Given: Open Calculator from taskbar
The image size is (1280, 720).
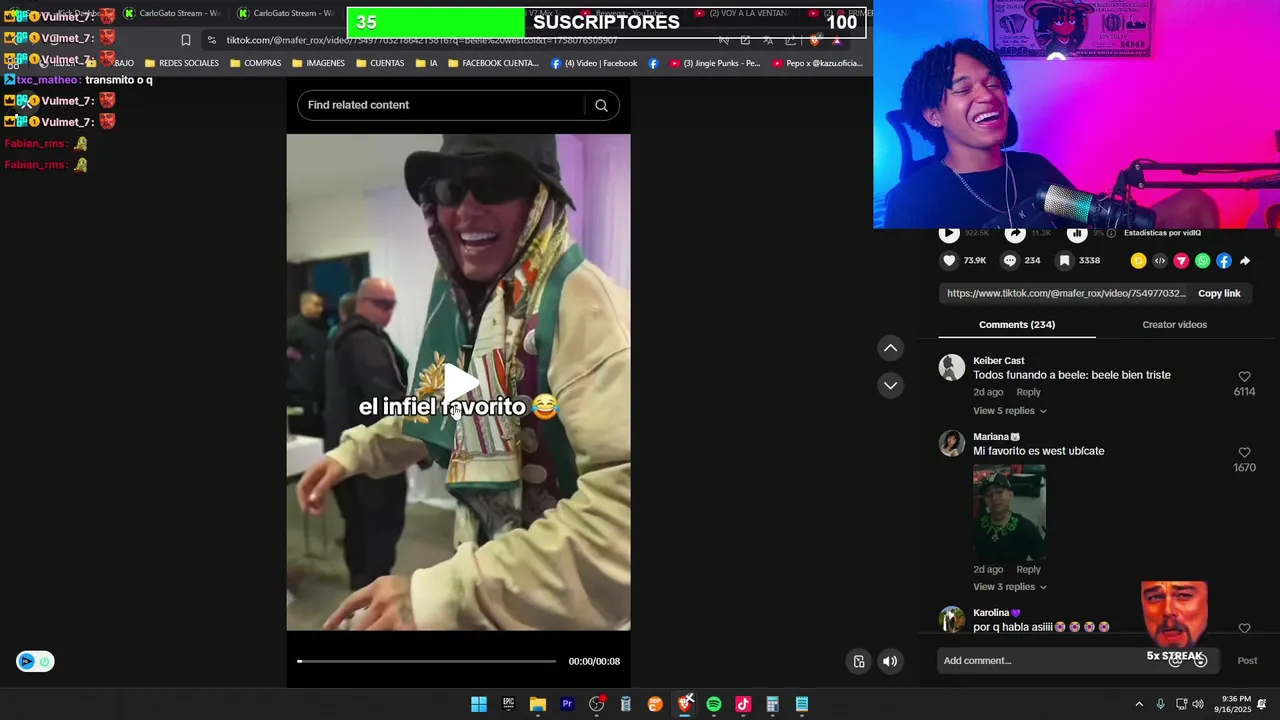Looking at the screenshot, I should 772,704.
